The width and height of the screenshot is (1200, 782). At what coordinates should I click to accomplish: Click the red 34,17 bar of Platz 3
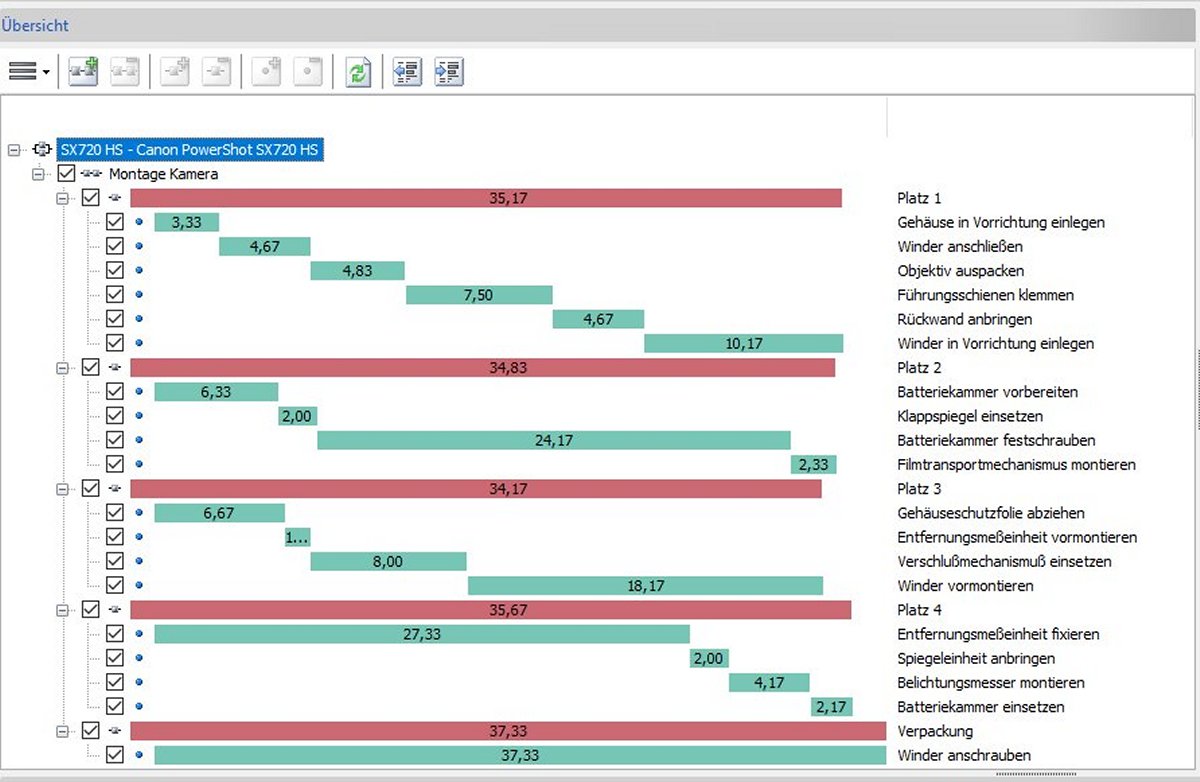click(476, 489)
